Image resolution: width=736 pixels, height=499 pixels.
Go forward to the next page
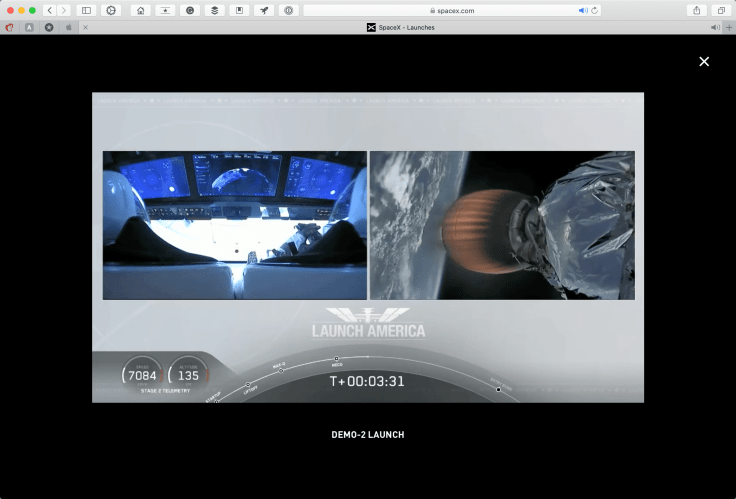click(x=63, y=10)
